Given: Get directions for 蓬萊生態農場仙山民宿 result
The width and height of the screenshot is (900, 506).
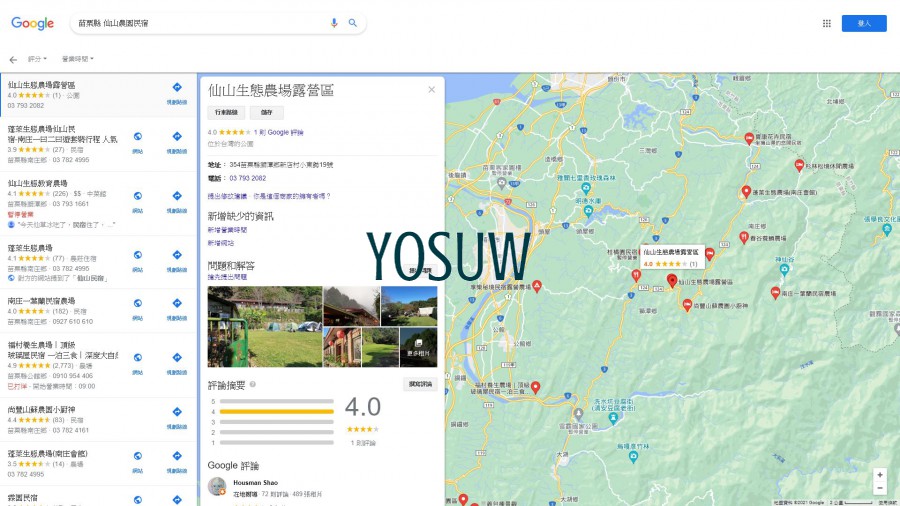Looking at the screenshot, I should pyautogui.click(x=177, y=141).
